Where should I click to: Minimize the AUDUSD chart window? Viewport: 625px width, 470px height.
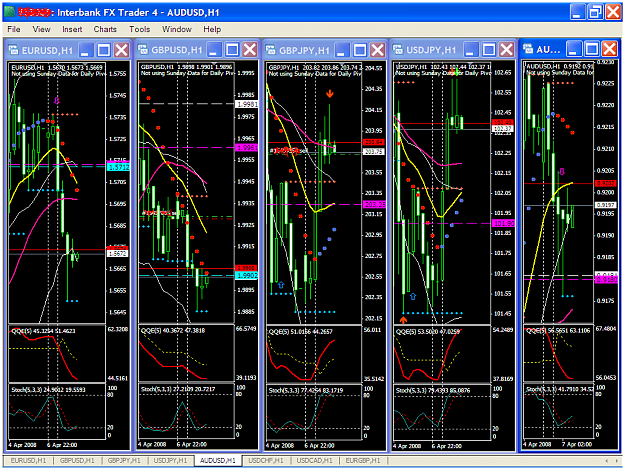[x=574, y=49]
